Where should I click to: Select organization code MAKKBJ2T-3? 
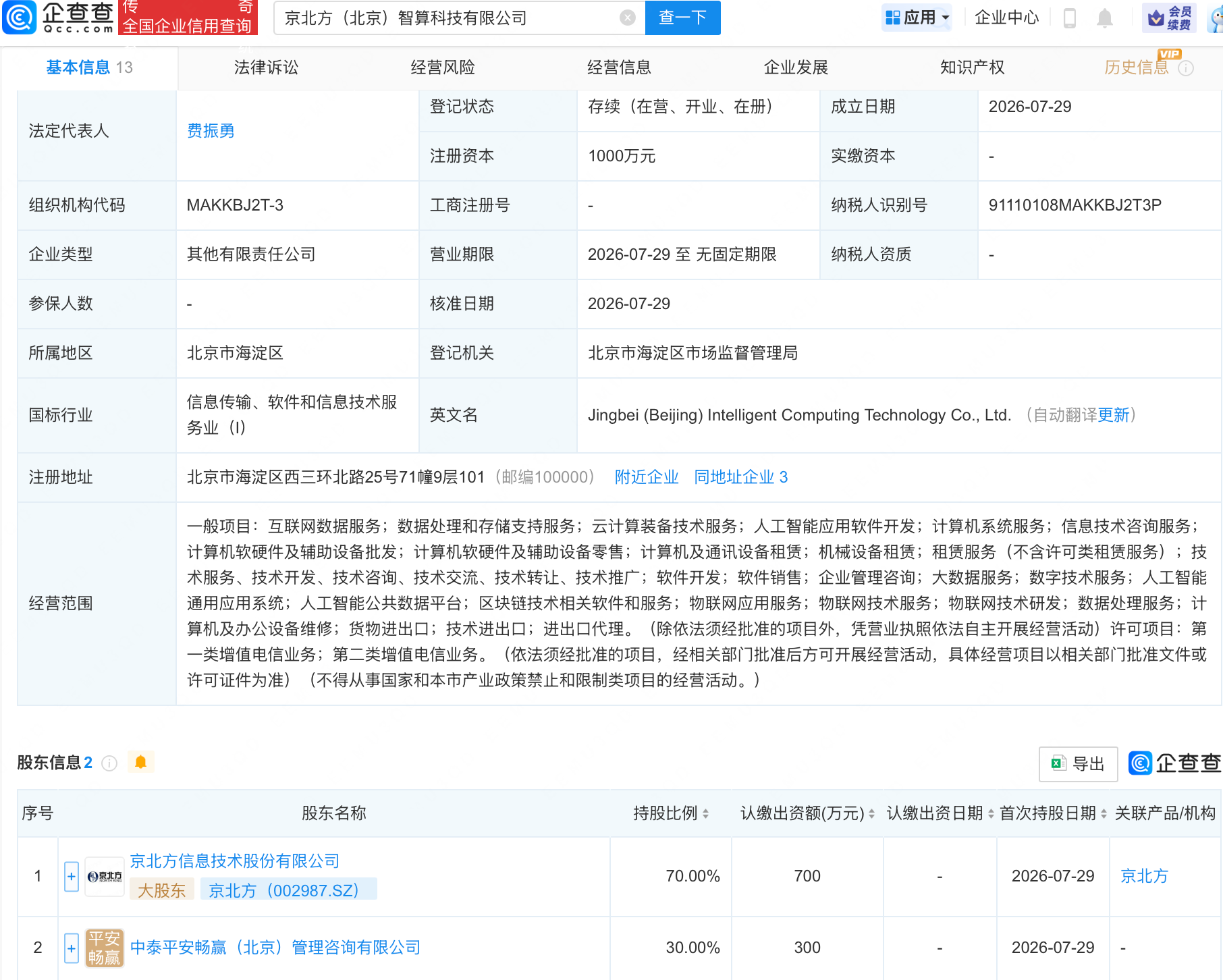(235, 205)
